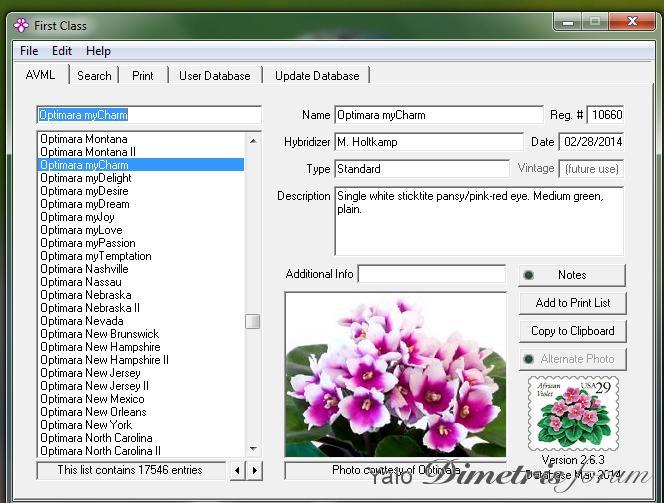Viewport: 664px width, 503px height.
Task: Go to next entry with right arrow
Action: [x=255, y=470]
